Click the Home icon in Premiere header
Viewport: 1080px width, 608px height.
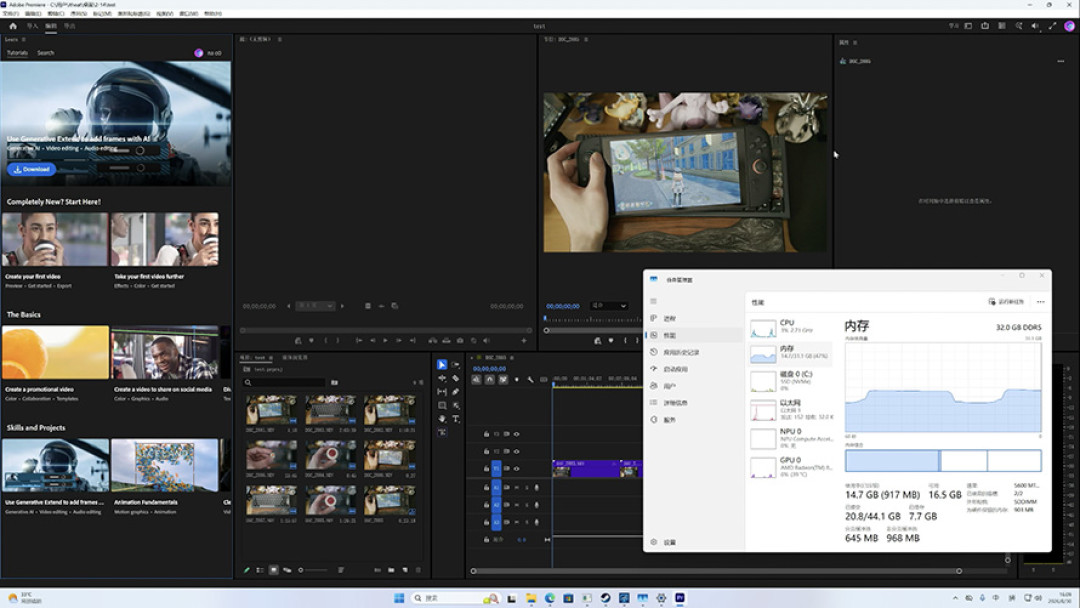(12, 25)
